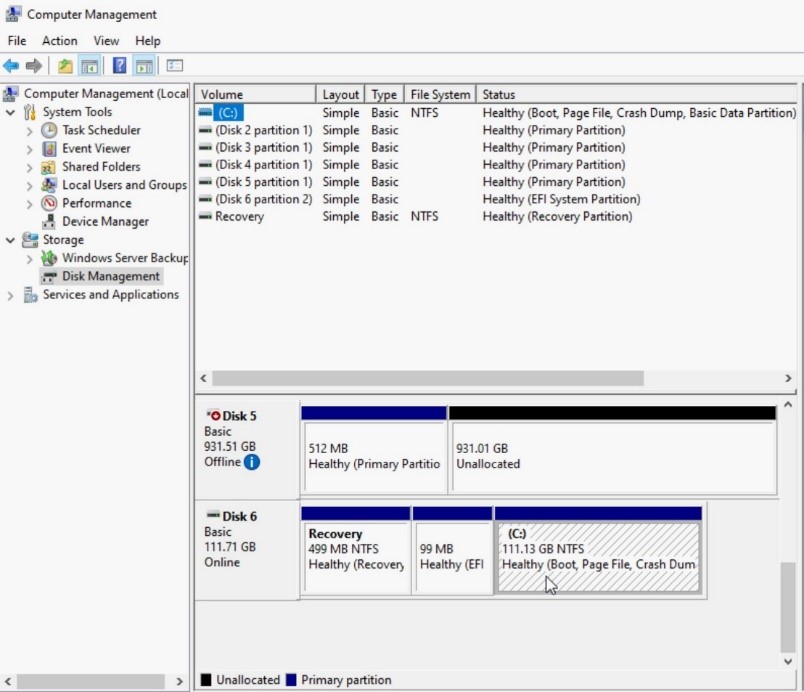This screenshot has width=804, height=692.
Task: Open the View menu
Action: pyautogui.click(x=106, y=40)
